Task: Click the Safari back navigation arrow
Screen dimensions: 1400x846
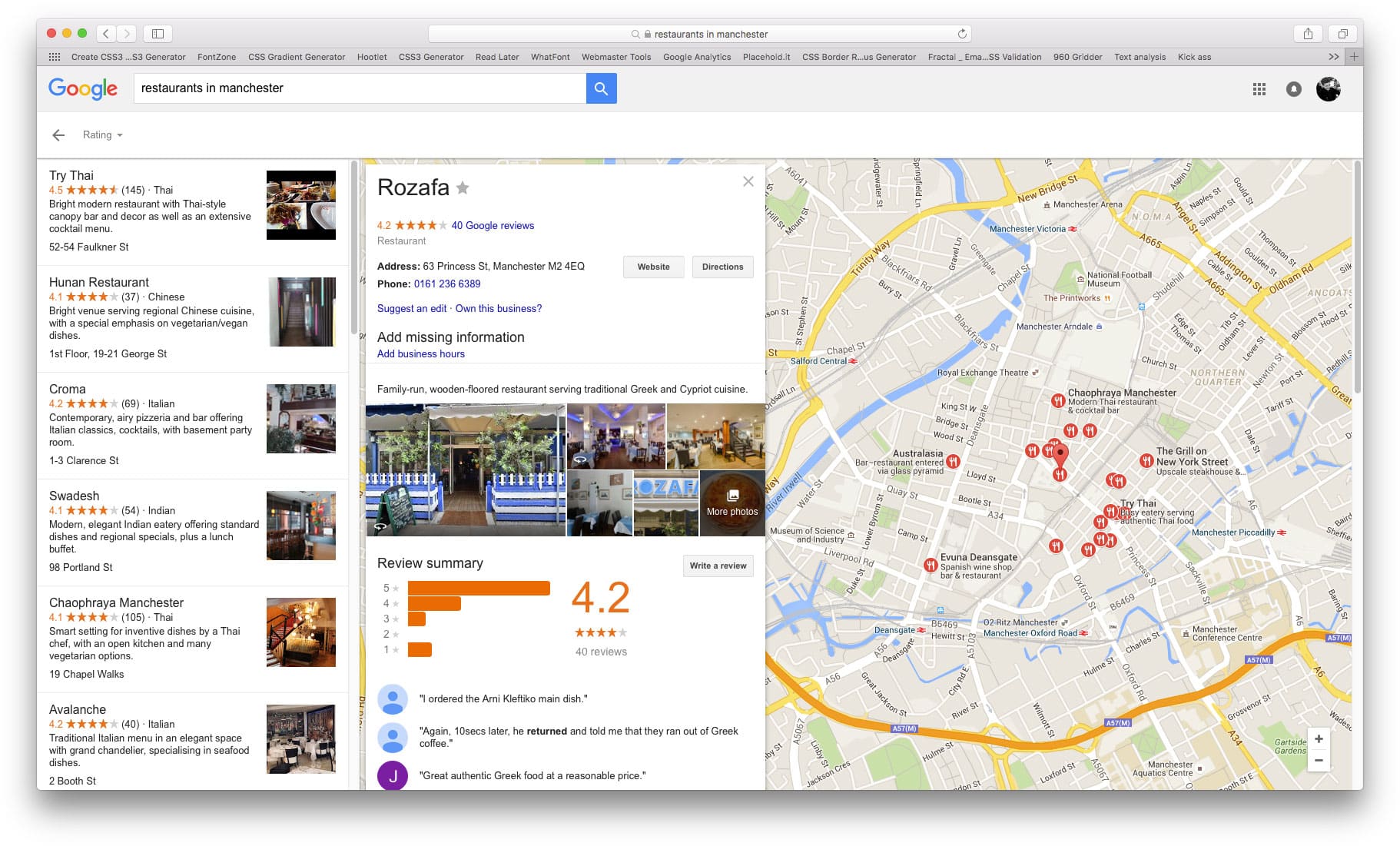Action: (106, 34)
